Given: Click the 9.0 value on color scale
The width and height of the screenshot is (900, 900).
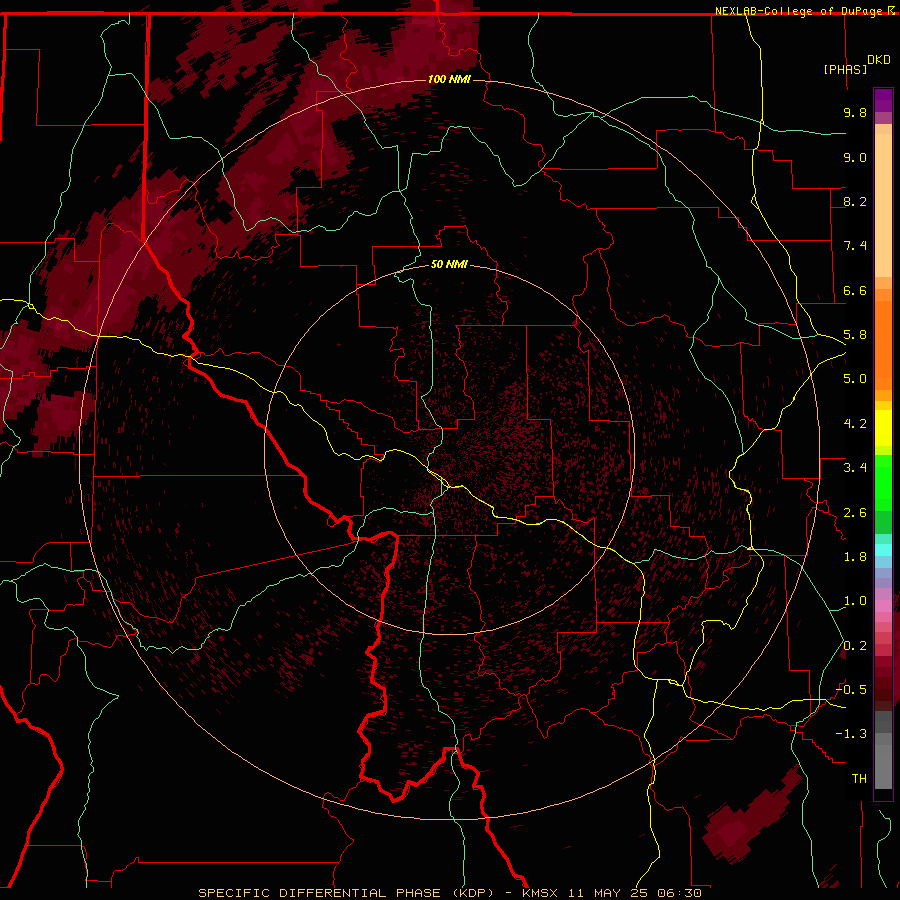Looking at the screenshot, I should click(855, 157).
